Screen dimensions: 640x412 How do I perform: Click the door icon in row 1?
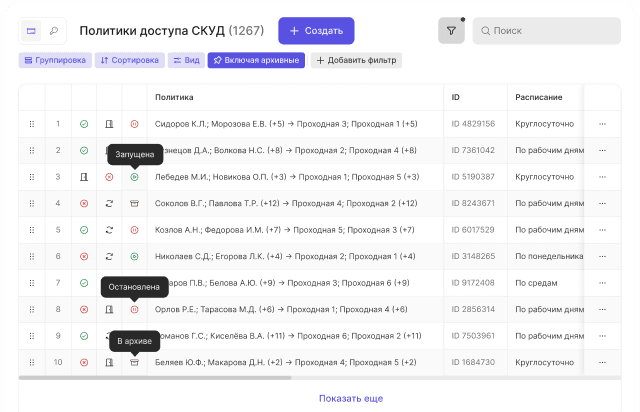(x=109, y=124)
